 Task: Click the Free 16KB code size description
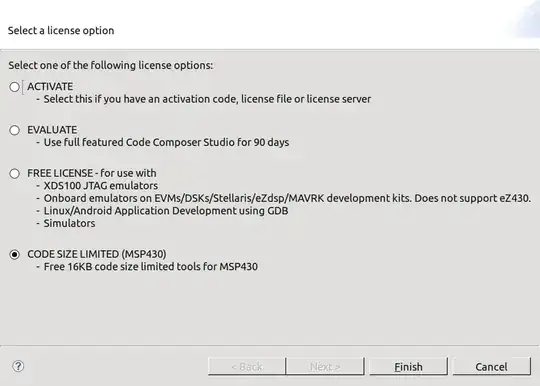147,267
